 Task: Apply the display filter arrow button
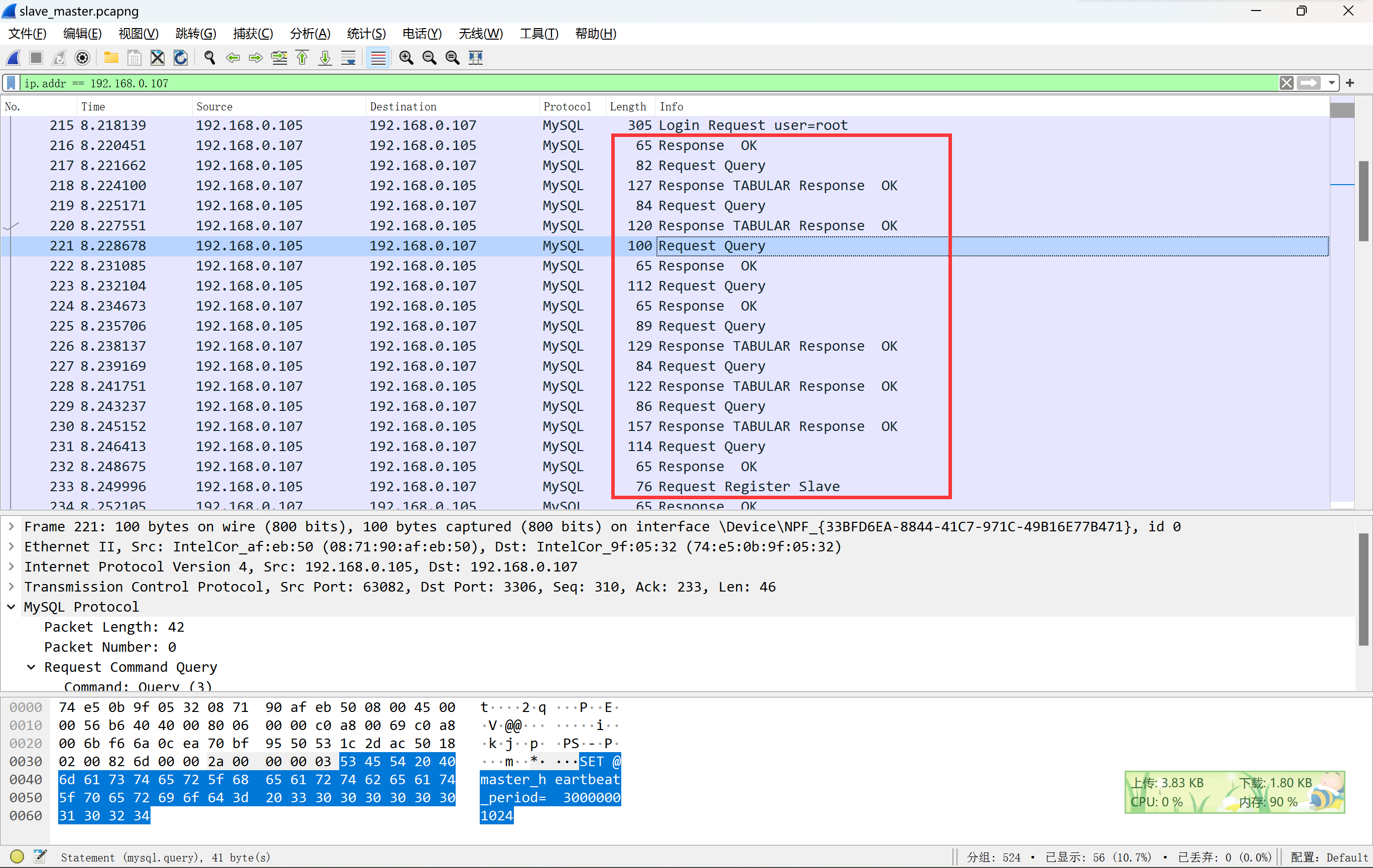[1309, 83]
